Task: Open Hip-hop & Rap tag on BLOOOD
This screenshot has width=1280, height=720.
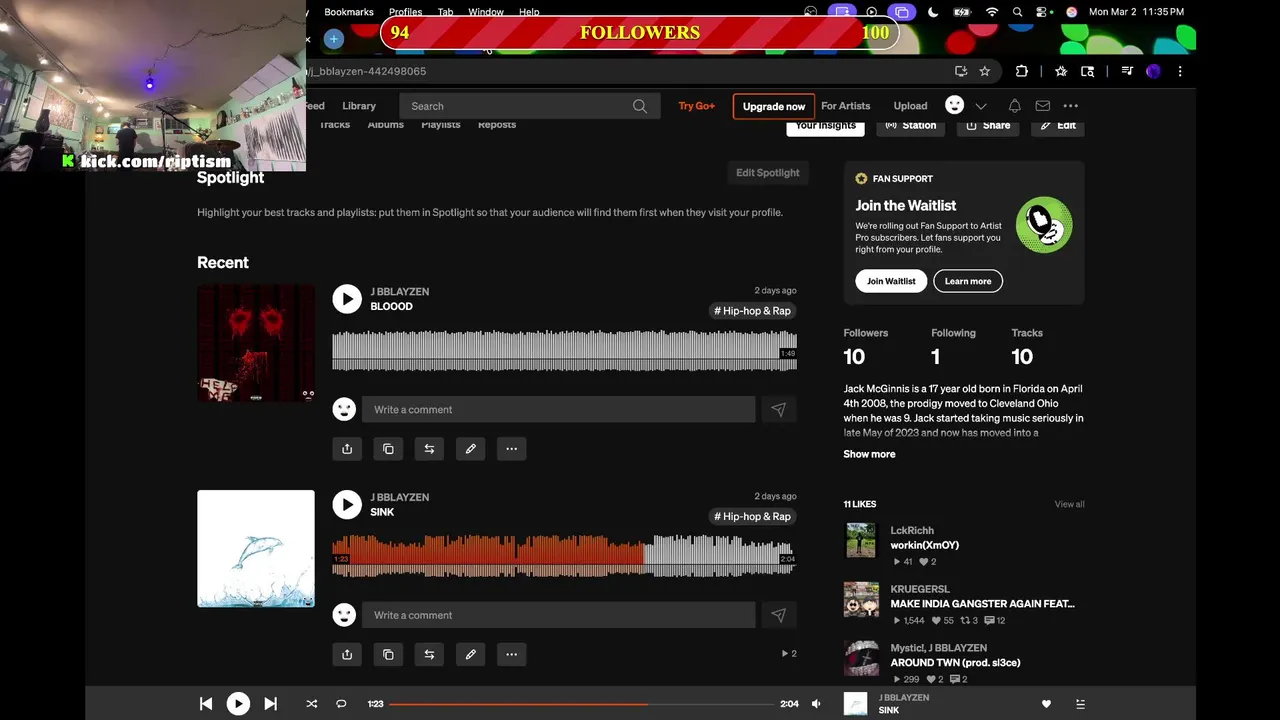Action: [752, 311]
